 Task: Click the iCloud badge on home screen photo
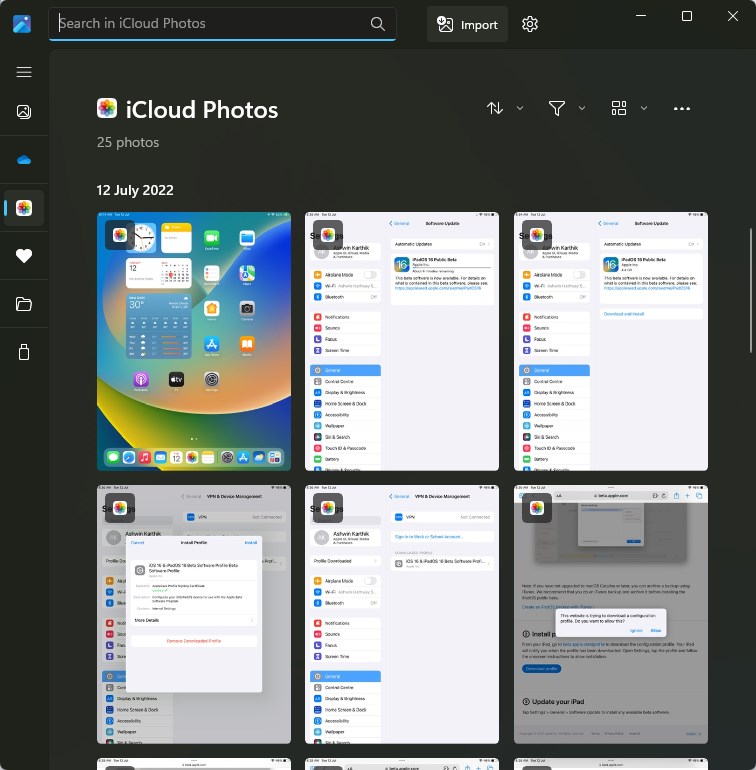click(120, 235)
